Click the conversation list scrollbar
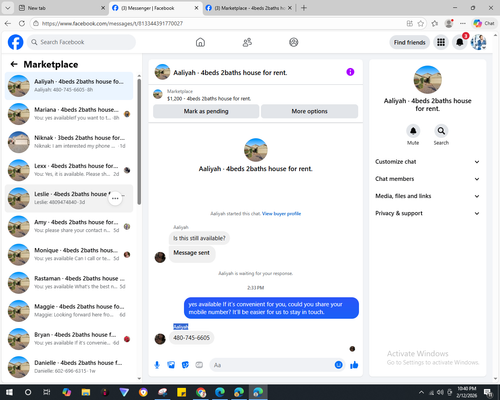This screenshot has height=400, width=500. point(139,142)
